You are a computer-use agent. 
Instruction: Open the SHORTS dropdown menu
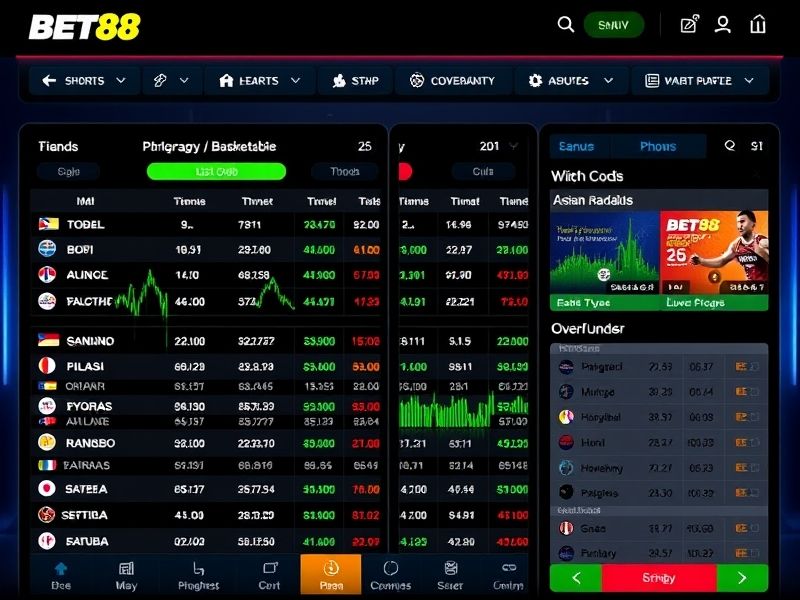pyautogui.click(x=84, y=81)
